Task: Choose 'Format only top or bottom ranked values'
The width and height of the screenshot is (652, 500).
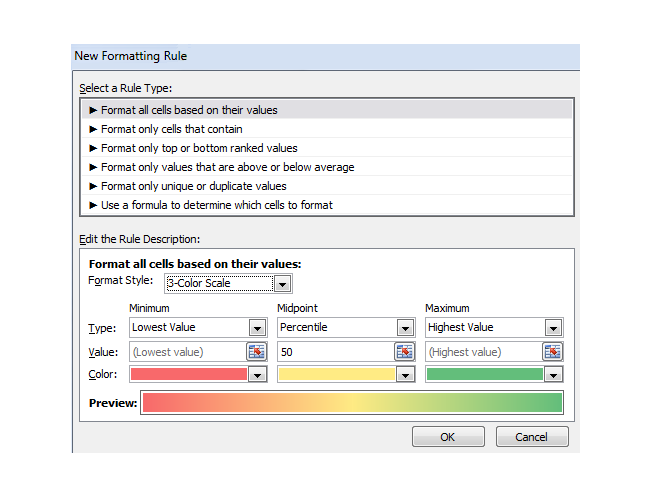Action: (x=327, y=148)
